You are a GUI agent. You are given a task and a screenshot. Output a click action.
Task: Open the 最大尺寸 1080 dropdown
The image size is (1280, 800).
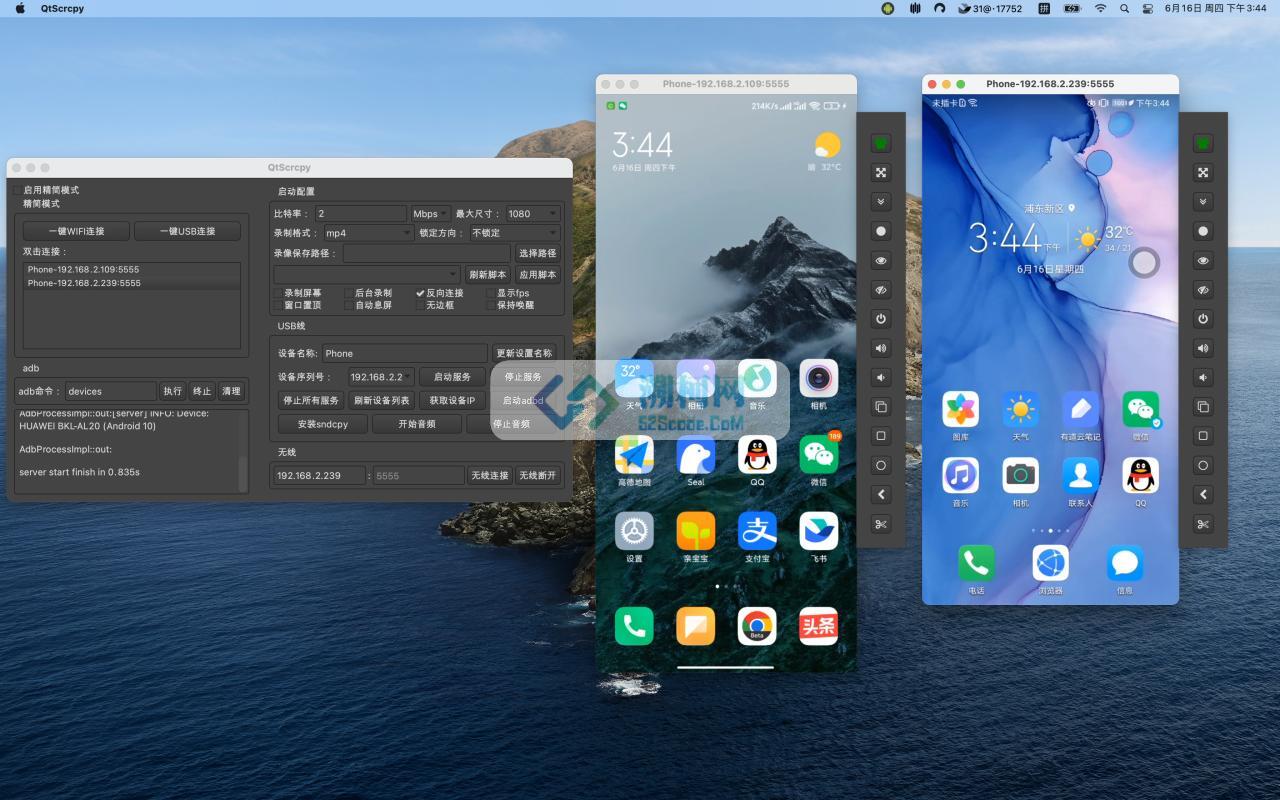click(x=532, y=213)
